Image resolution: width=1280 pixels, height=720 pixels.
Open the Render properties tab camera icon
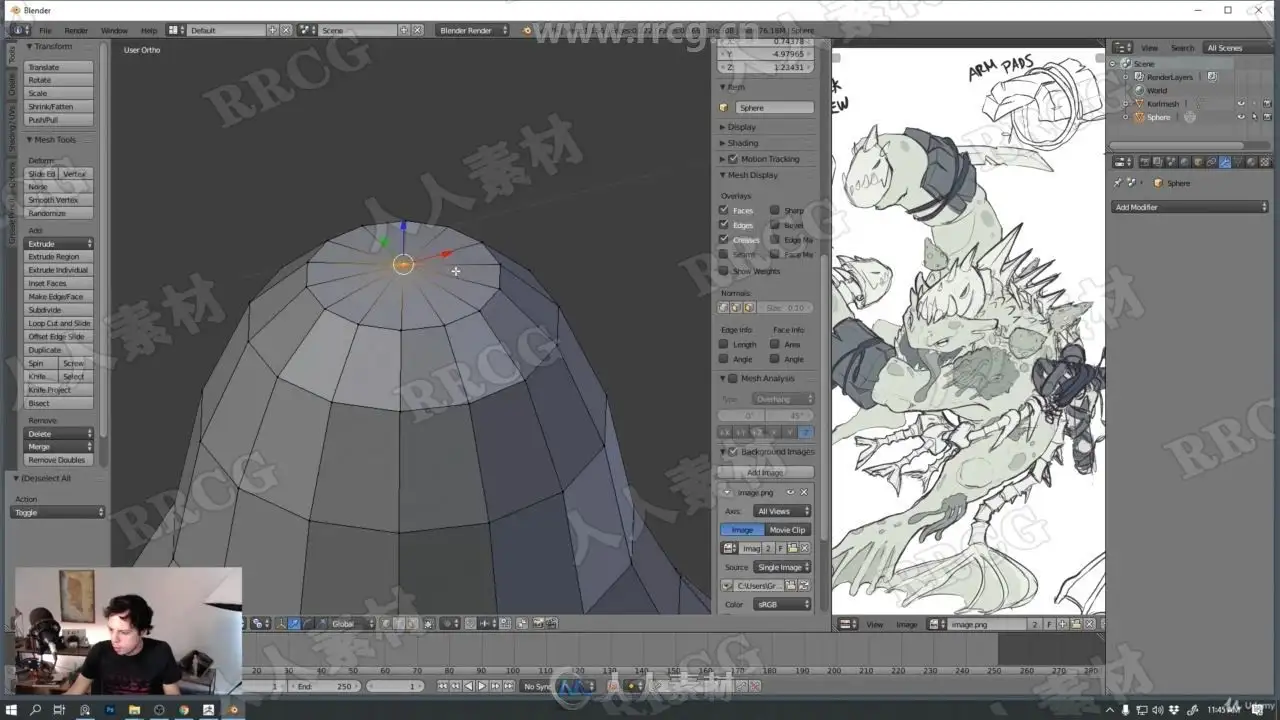(1145, 162)
